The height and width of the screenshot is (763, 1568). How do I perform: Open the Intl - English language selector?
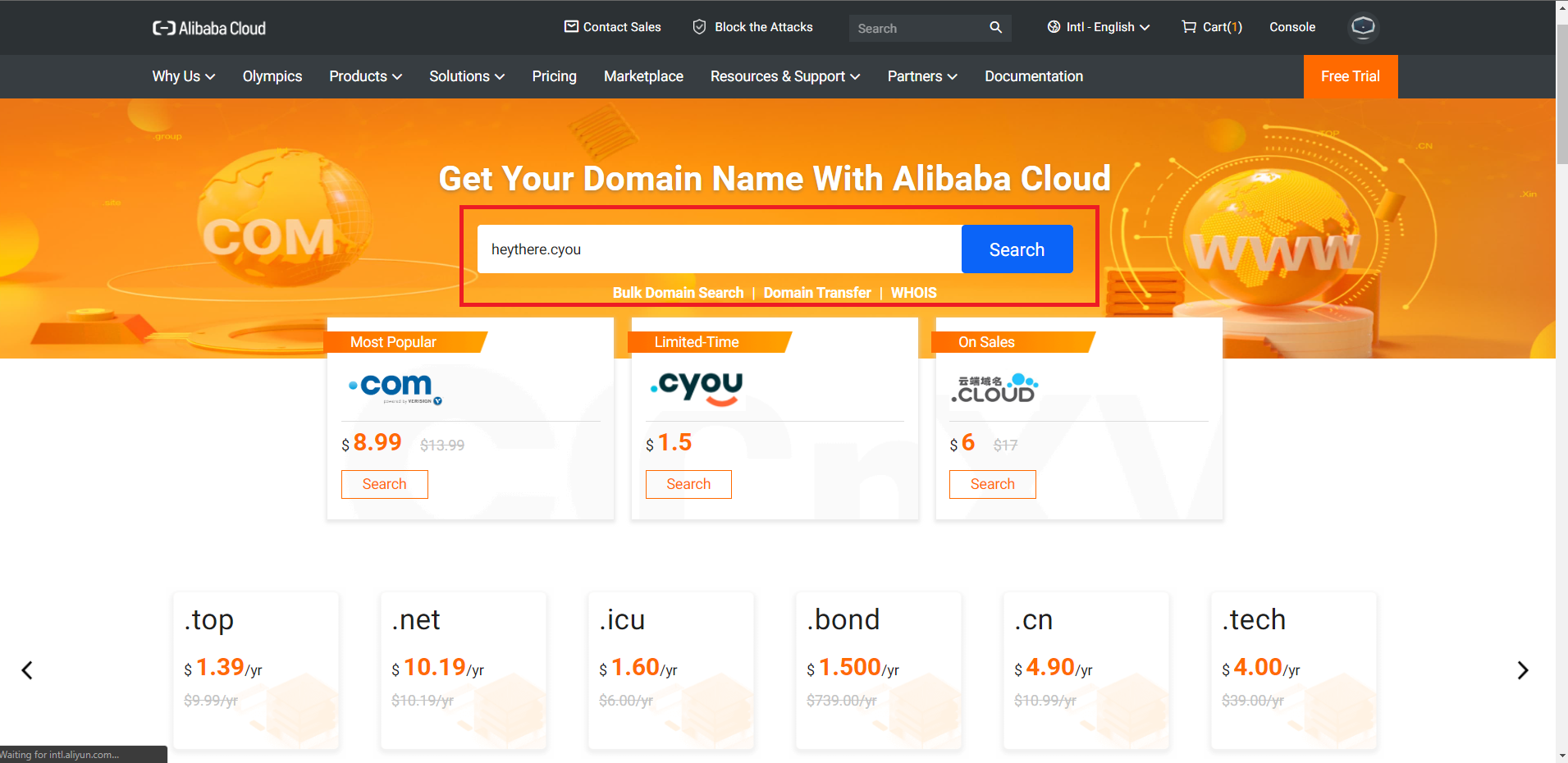pos(1099,27)
